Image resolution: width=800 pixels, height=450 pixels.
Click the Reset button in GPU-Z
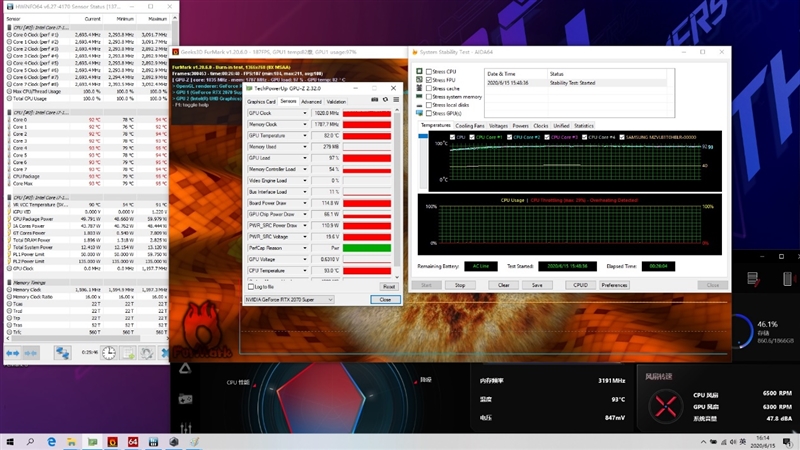388,287
